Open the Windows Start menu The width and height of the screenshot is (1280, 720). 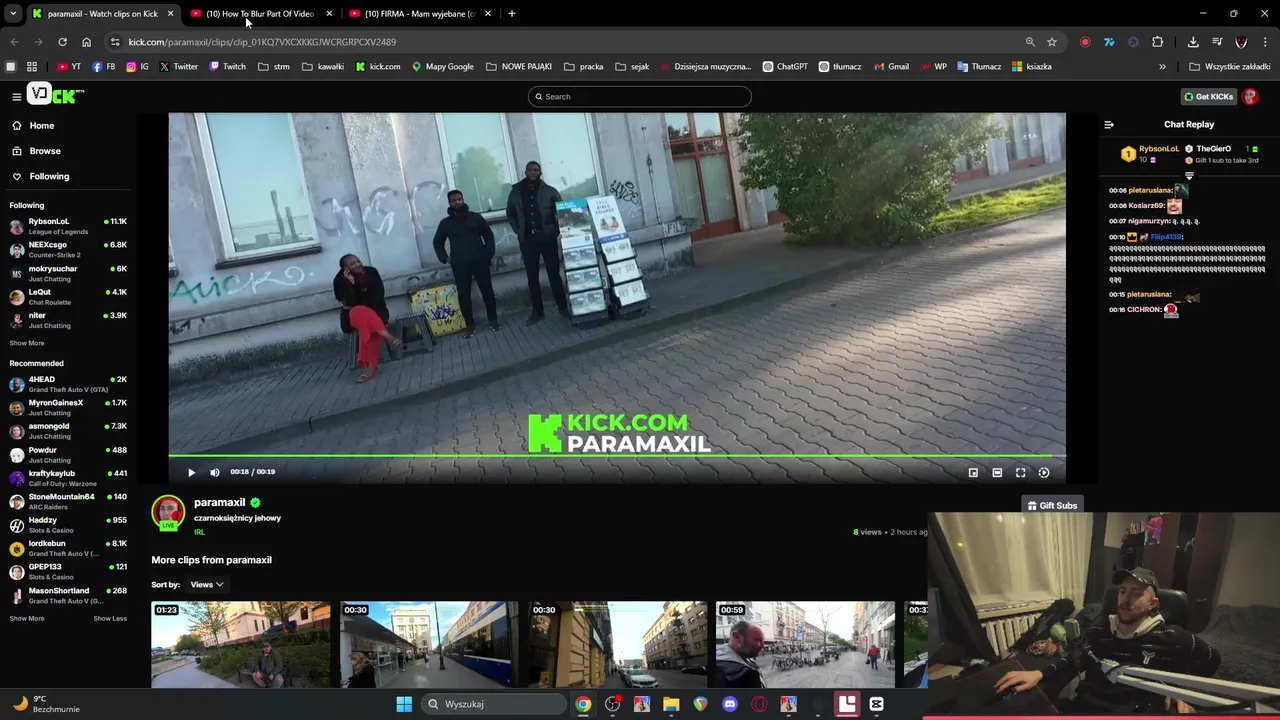point(404,704)
